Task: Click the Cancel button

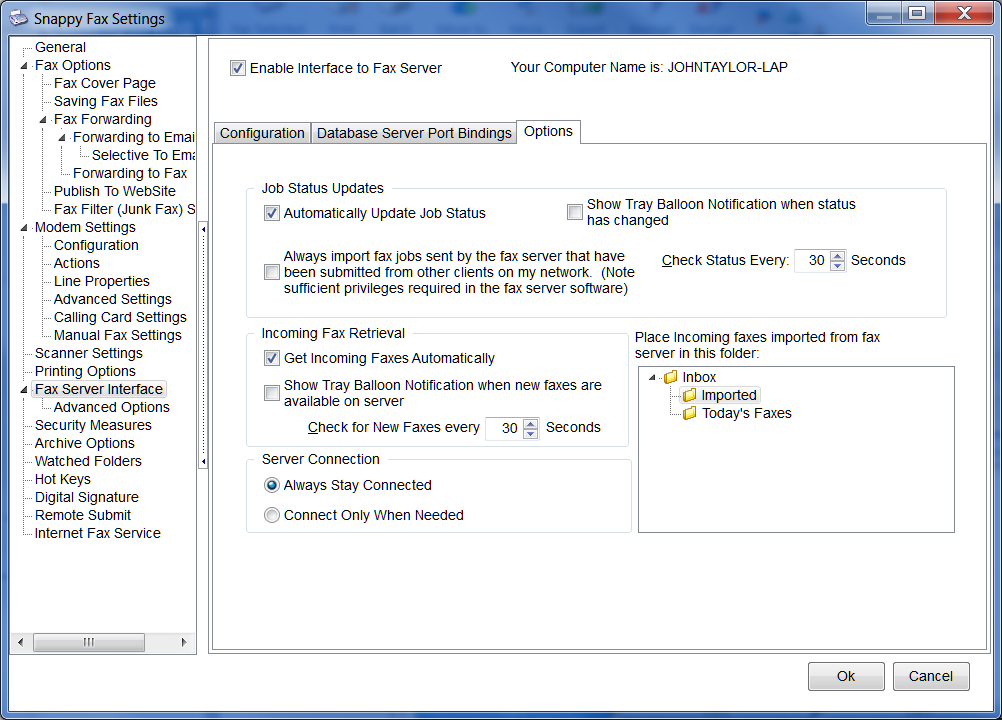Action: click(930, 676)
